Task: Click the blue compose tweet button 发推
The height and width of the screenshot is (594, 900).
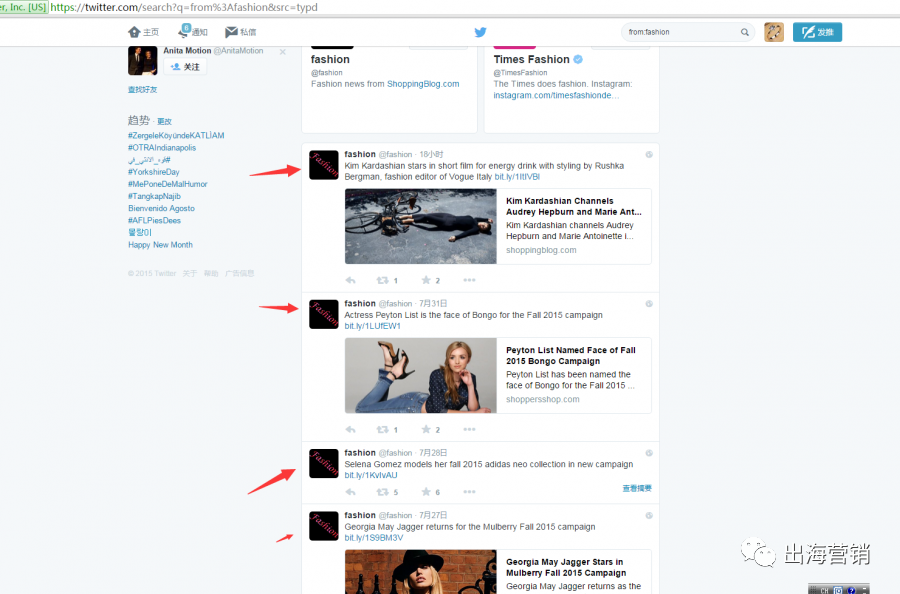Action: tap(817, 32)
